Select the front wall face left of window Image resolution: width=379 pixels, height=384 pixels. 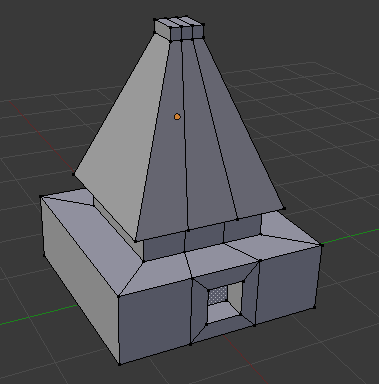point(154,317)
